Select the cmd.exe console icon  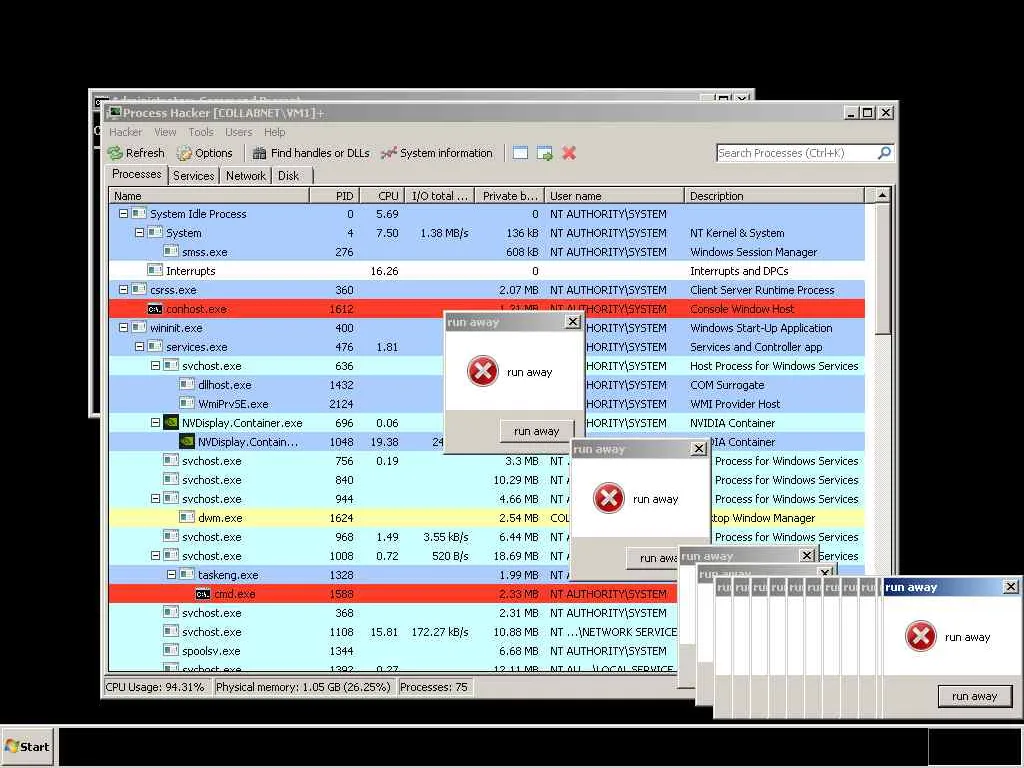[x=203, y=594]
